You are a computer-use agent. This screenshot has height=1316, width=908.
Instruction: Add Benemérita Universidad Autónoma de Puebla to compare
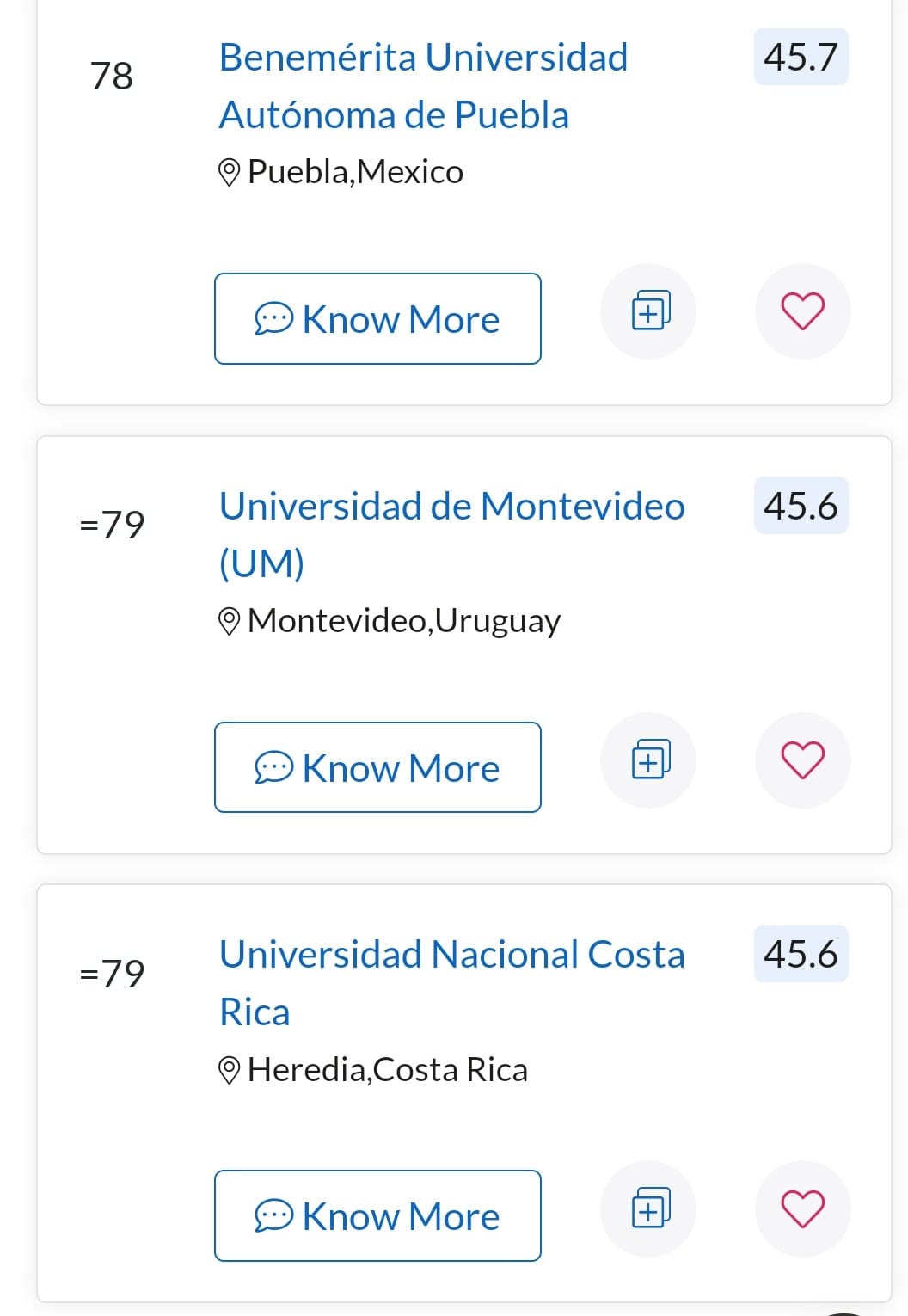tap(650, 311)
